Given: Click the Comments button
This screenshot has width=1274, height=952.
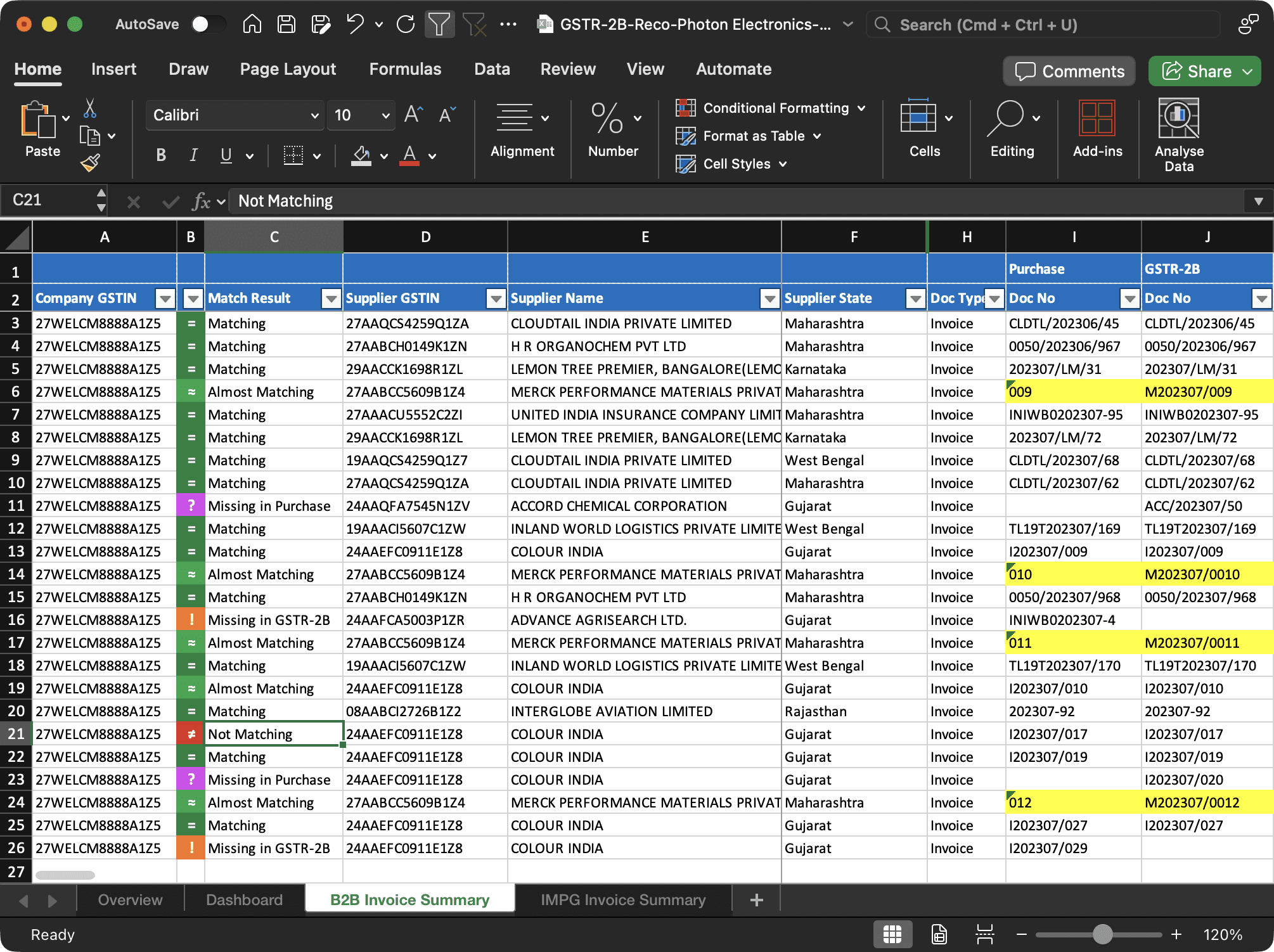Looking at the screenshot, I should tap(1069, 71).
